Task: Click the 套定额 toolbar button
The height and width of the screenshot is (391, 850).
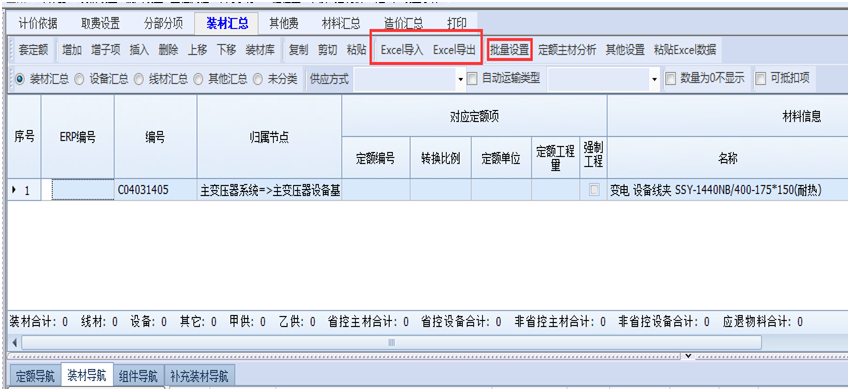Action: tap(34, 50)
